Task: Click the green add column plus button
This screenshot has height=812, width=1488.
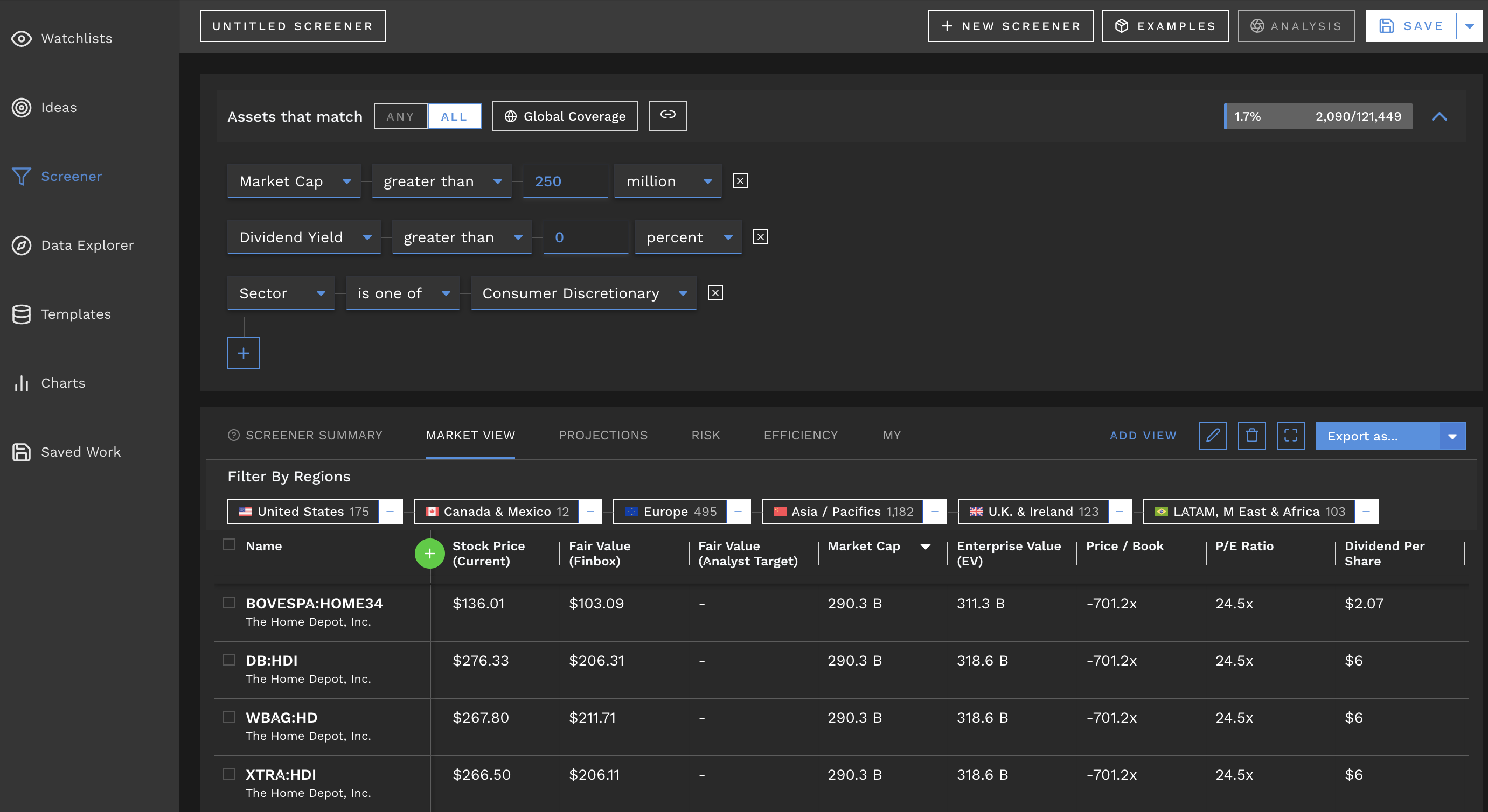Action: coord(429,553)
